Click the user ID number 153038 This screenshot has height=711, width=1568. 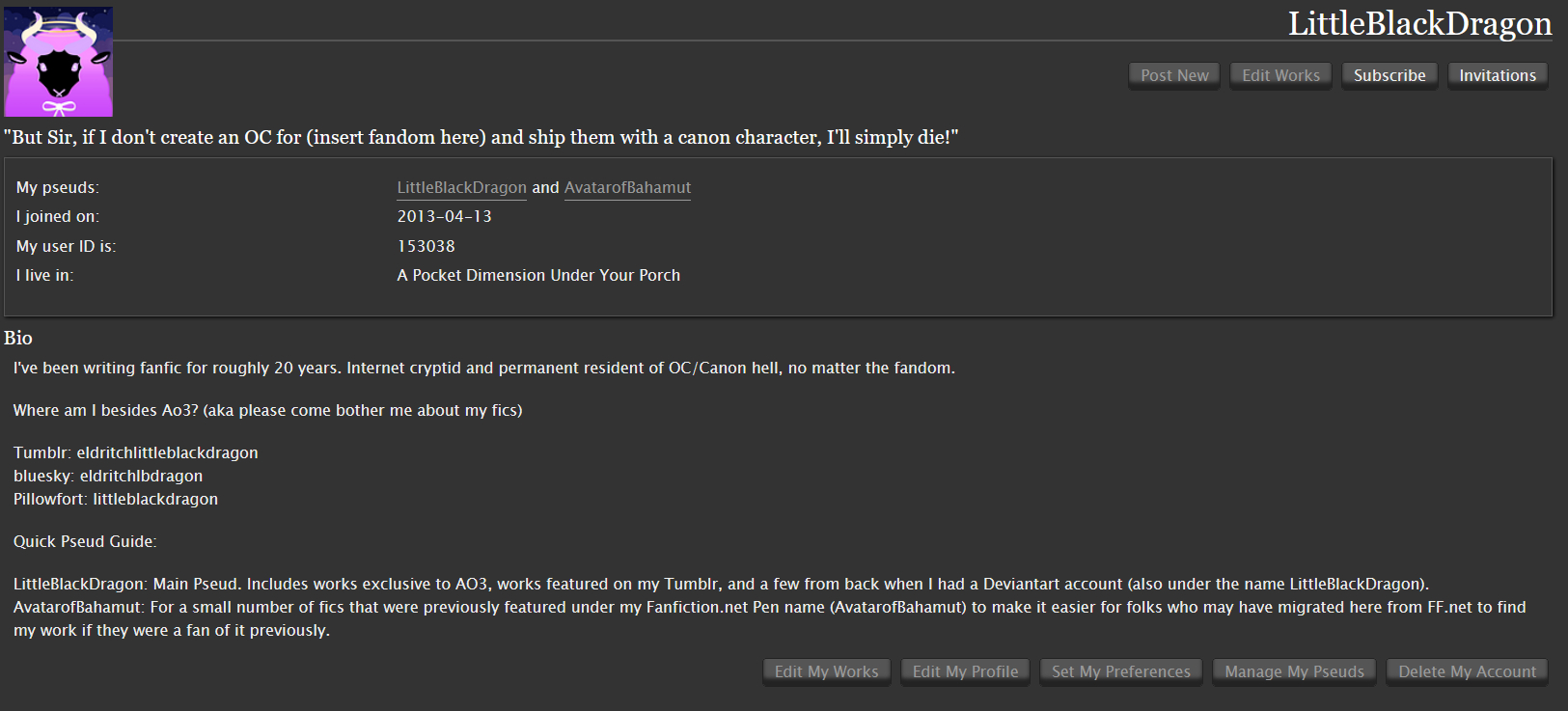point(426,246)
